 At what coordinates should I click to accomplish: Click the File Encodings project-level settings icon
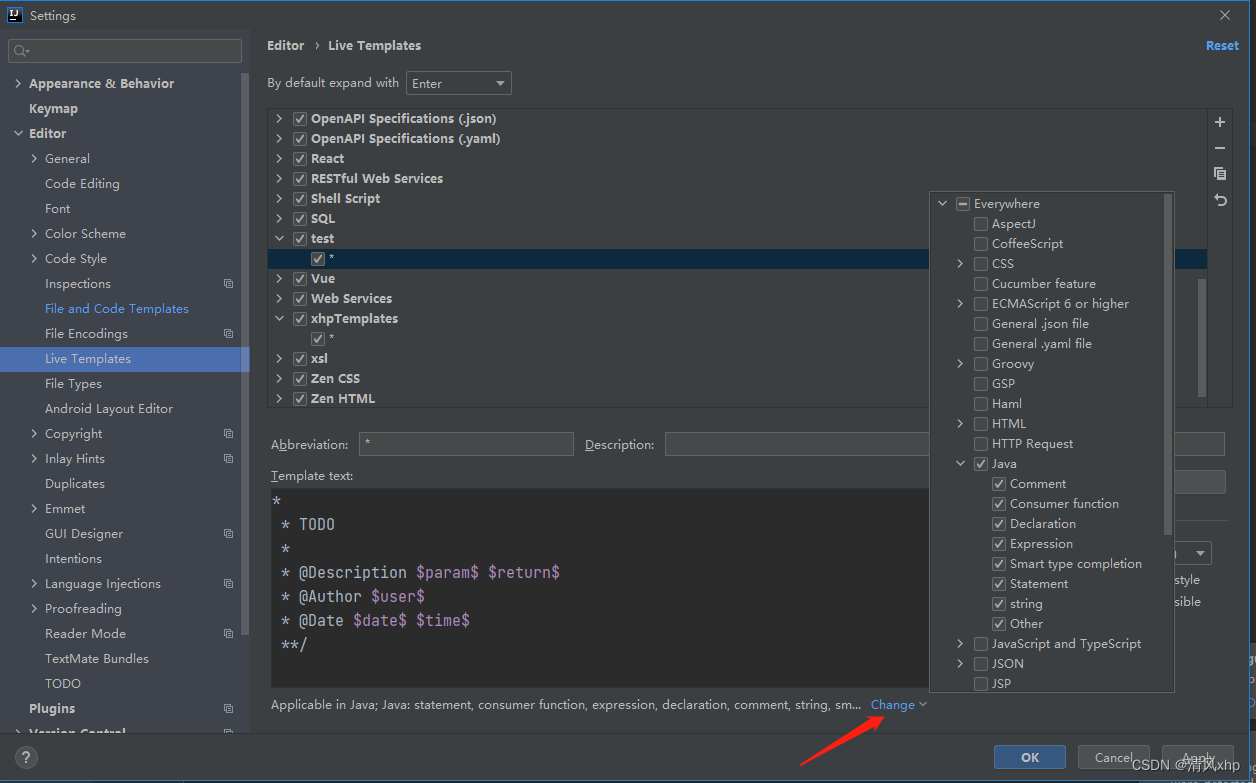point(228,334)
